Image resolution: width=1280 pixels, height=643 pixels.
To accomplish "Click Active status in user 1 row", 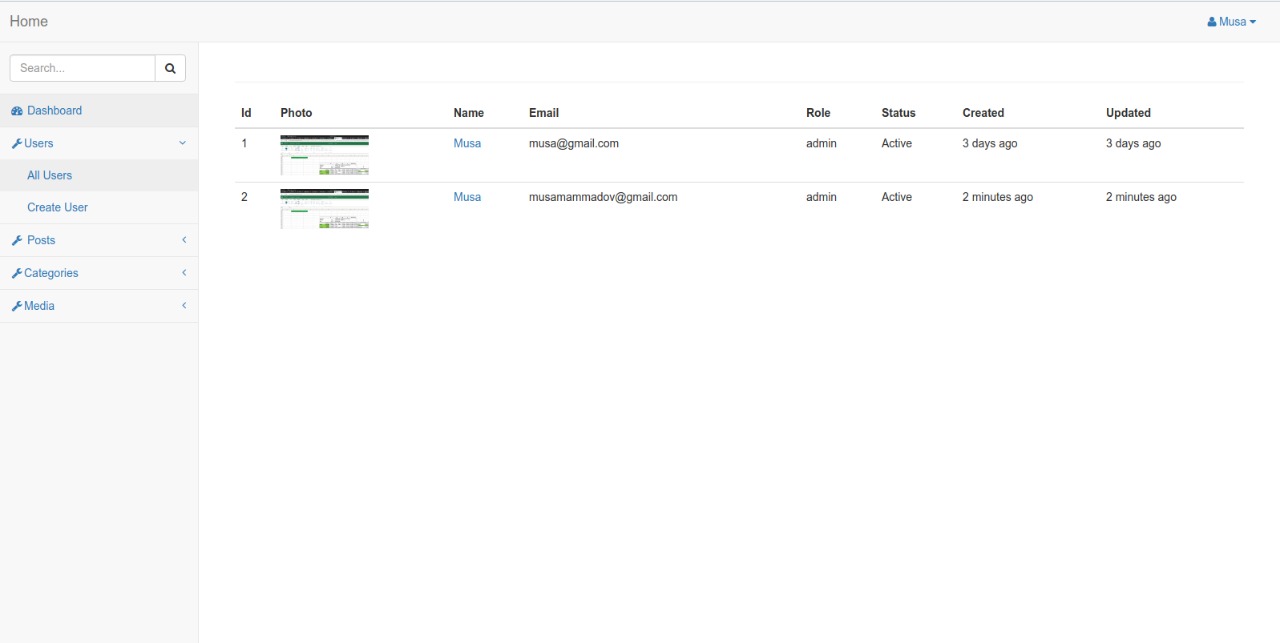I will click(x=896, y=143).
